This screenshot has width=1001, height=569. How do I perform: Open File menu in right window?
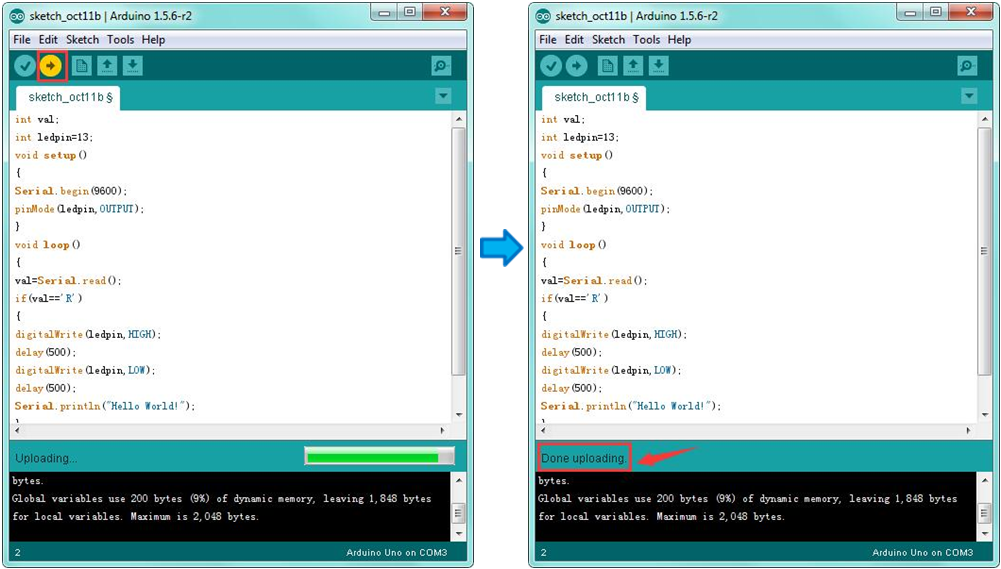(x=548, y=40)
